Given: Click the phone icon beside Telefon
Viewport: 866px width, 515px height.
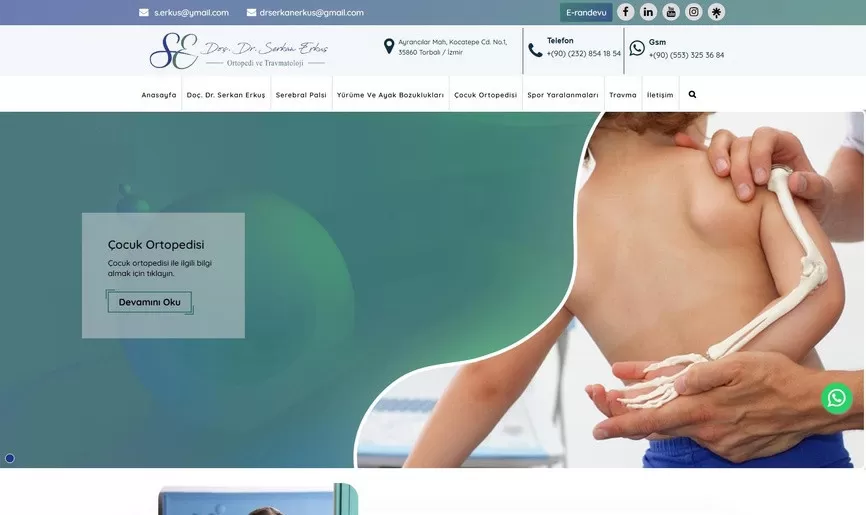Looking at the screenshot, I should pyautogui.click(x=535, y=50).
